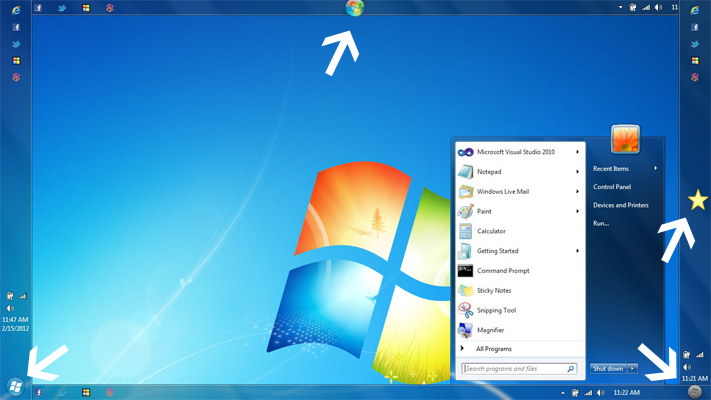Click the yellow star on the right taskbar
The height and width of the screenshot is (400, 711).
(697, 200)
